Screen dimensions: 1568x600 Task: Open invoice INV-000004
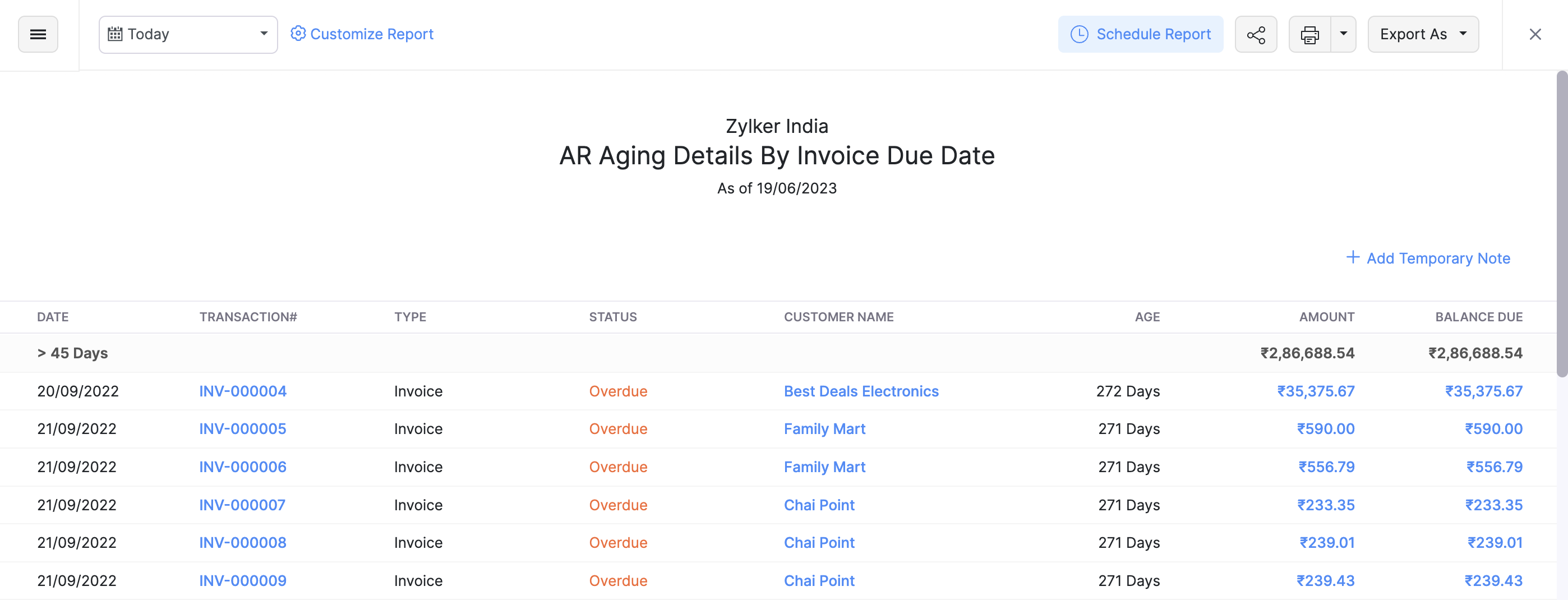[x=242, y=391]
